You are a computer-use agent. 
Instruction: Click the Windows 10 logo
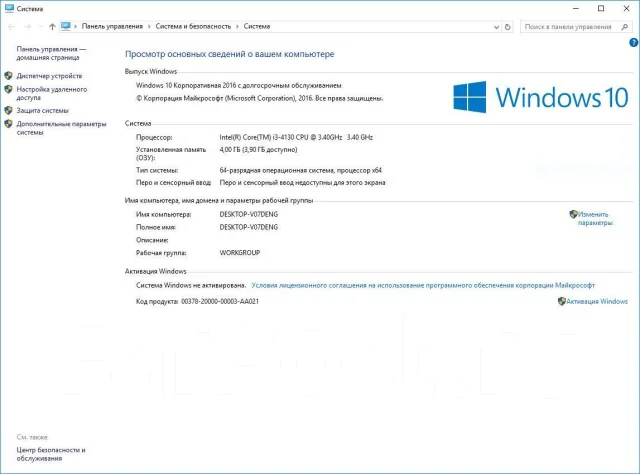click(540, 97)
